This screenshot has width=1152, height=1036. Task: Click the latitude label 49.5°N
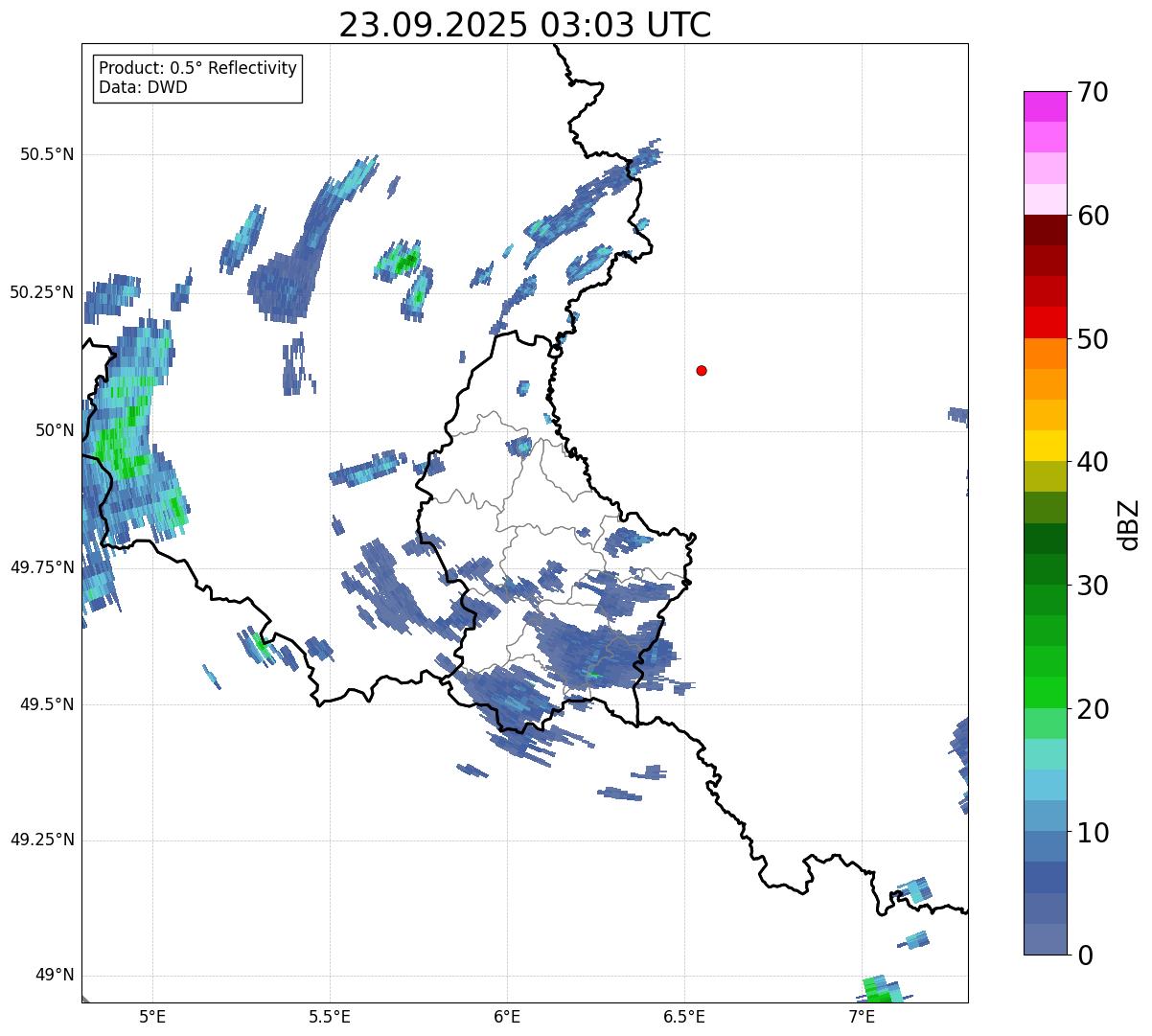tap(47, 704)
